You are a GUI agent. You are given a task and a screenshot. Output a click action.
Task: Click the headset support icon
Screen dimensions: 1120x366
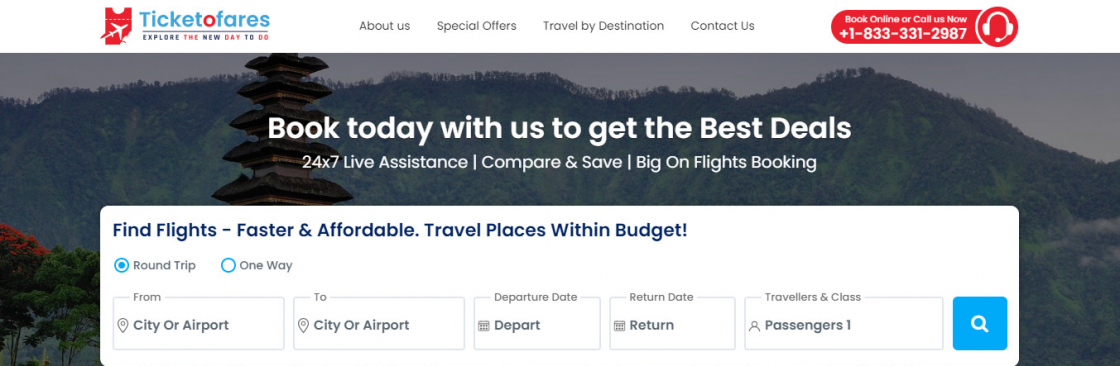coord(996,27)
